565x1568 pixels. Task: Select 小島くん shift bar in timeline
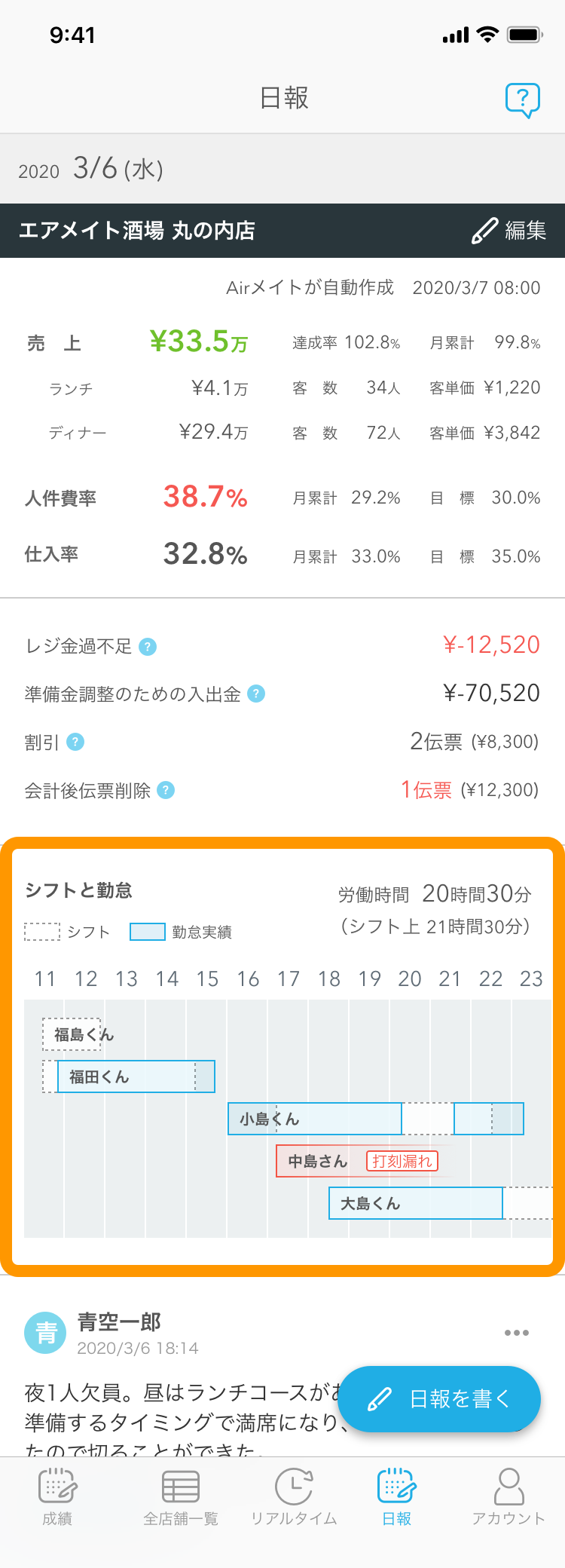click(x=376, y=1119)
